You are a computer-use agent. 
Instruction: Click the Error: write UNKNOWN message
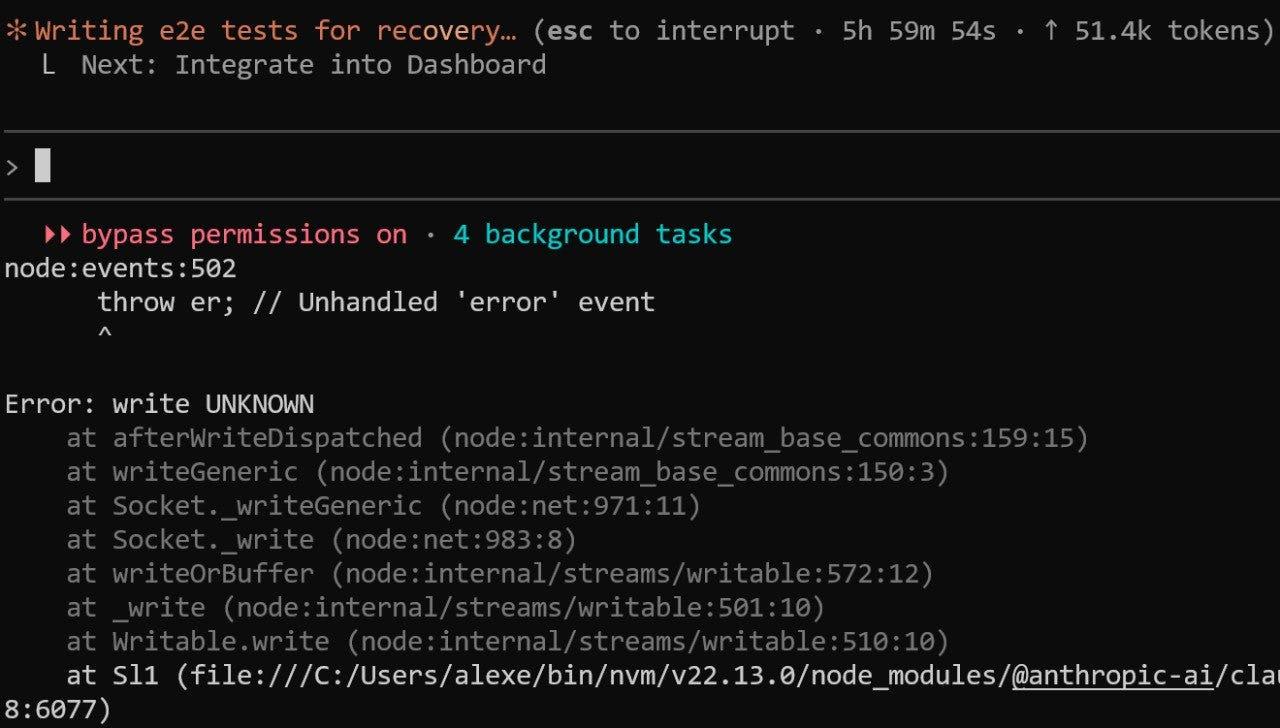(159, 404)
